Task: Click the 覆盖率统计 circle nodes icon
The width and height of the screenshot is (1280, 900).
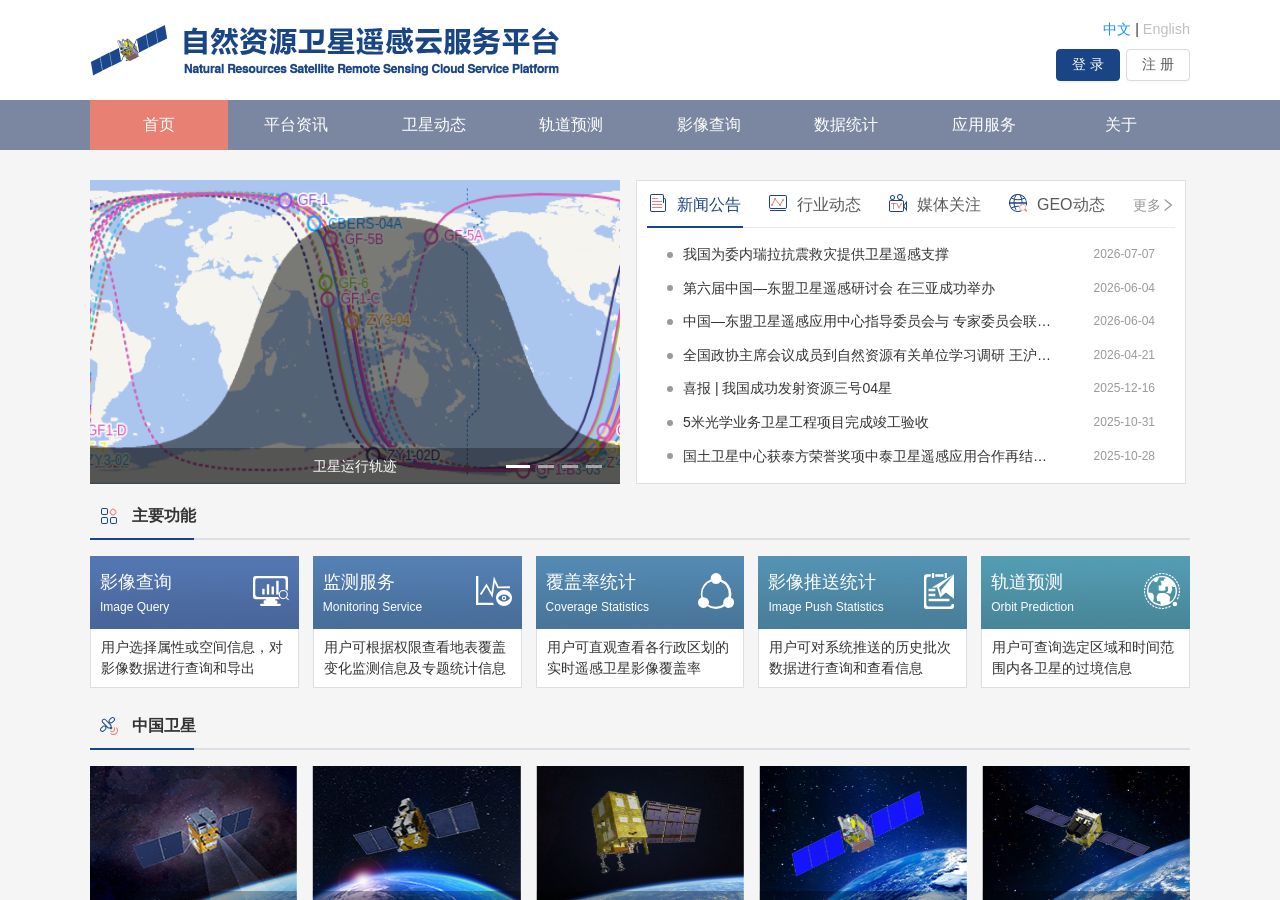Action: tap(716, 591)
